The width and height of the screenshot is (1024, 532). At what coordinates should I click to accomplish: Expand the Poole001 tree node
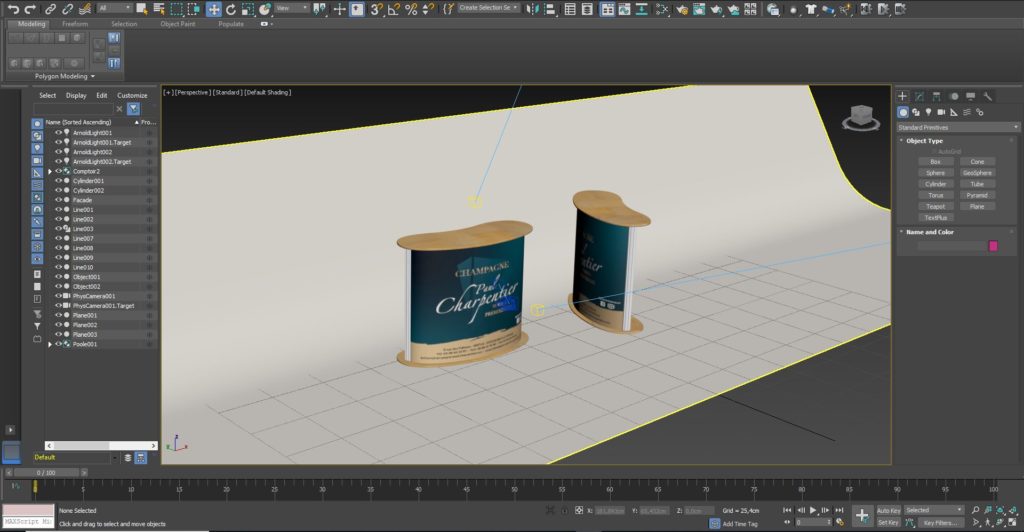50,344
